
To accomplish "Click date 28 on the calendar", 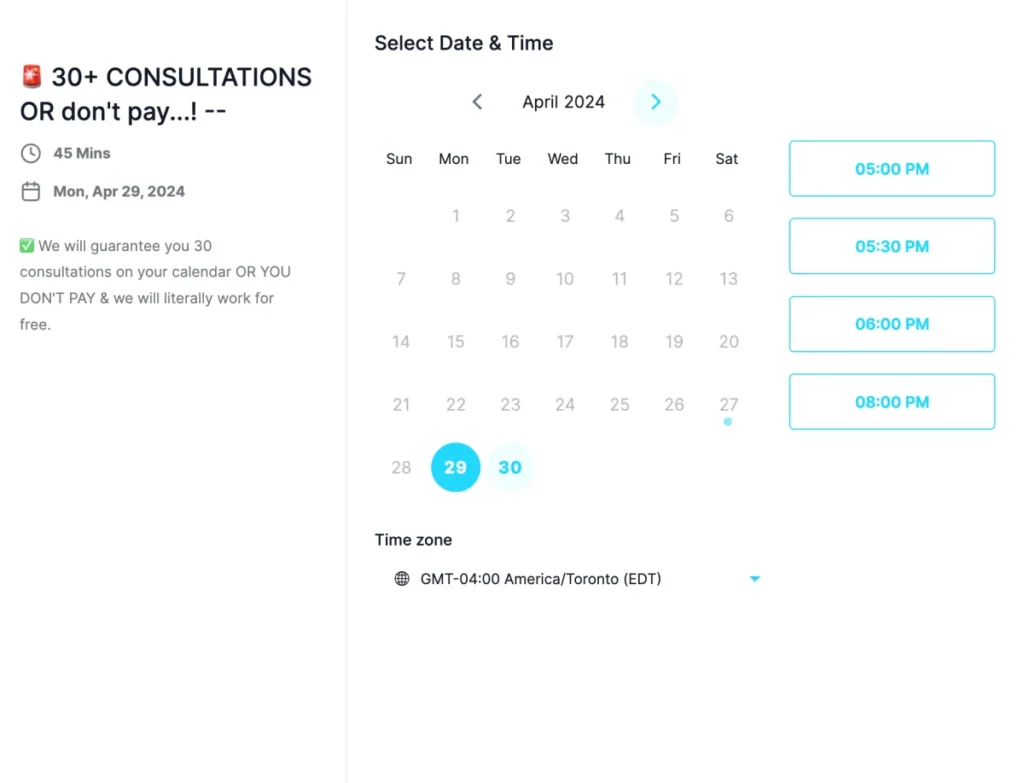I will click(401, 467).
